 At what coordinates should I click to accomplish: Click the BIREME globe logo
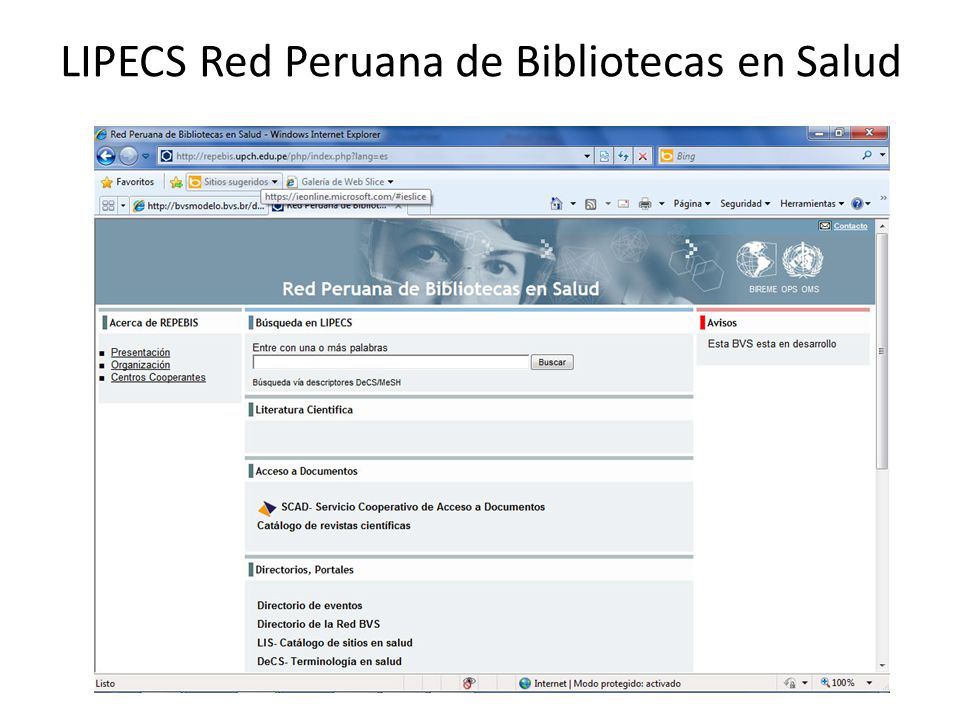(x=756, y=259)
